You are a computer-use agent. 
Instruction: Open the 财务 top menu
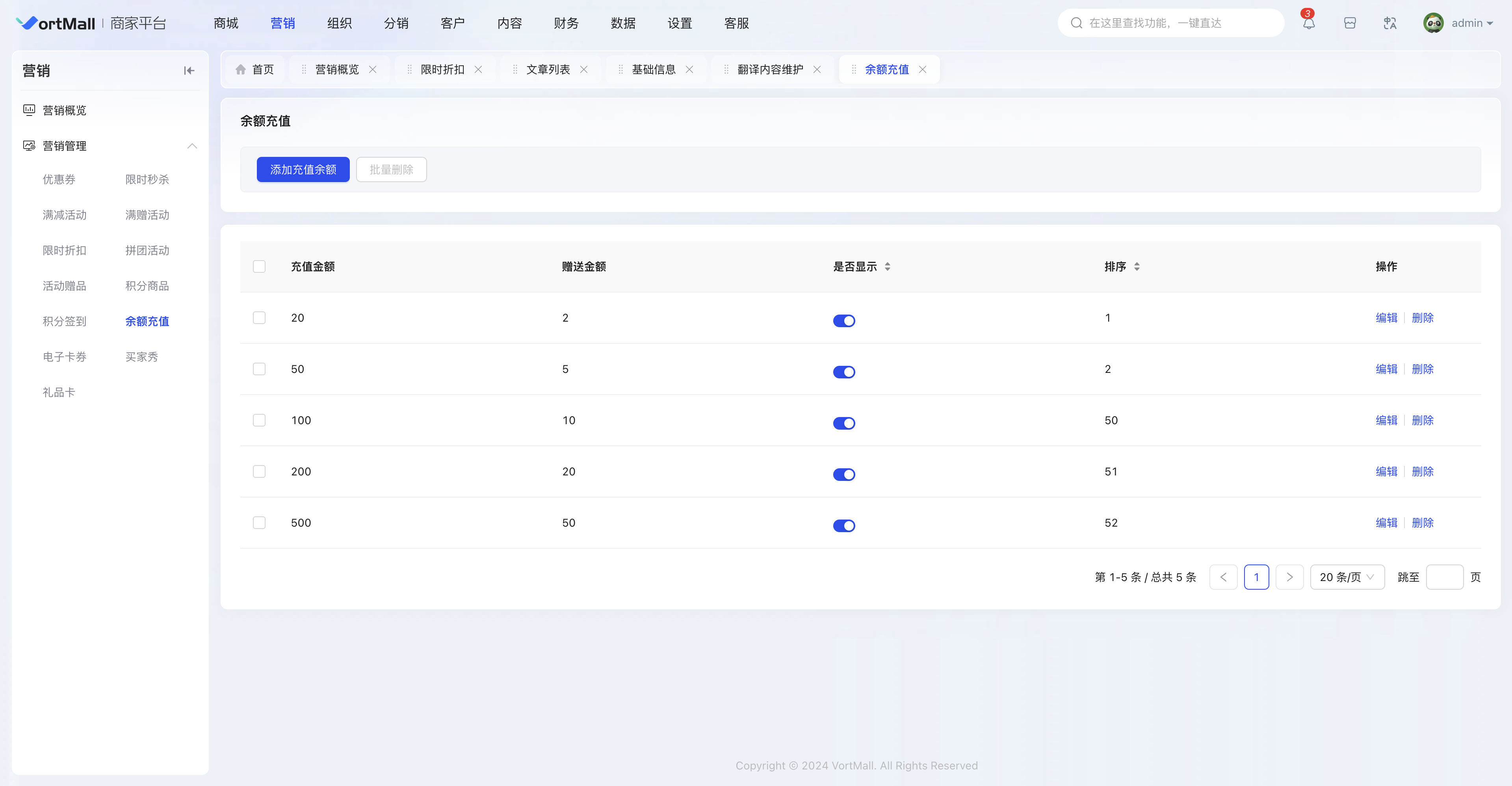pyautogui.click(x=566, y=24)
